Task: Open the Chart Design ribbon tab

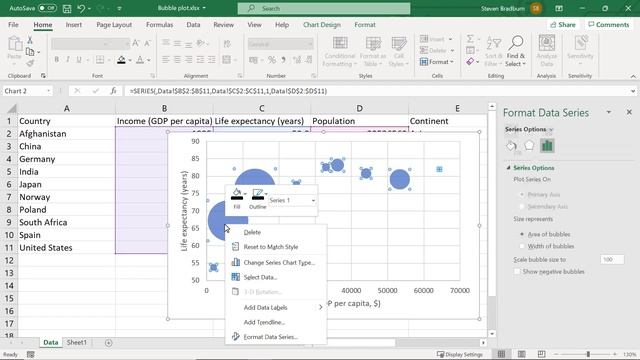Action: coord(322,25)
